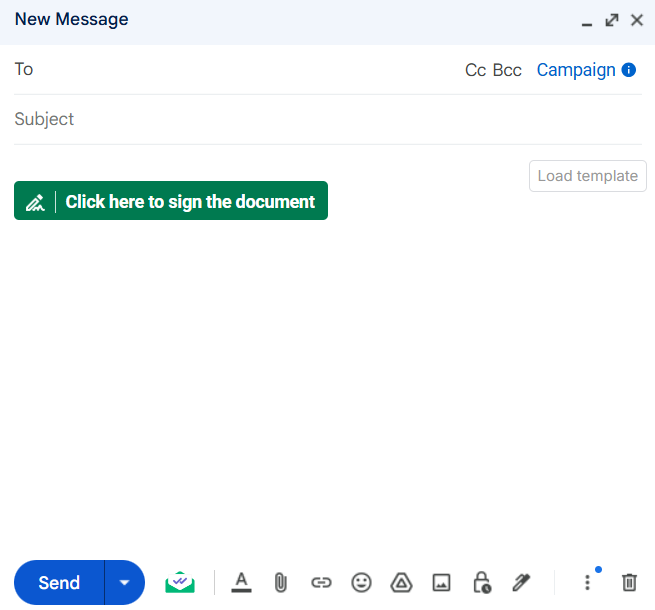Click the green sign the document button
The image size is (655, 610).
click(171, 201)
